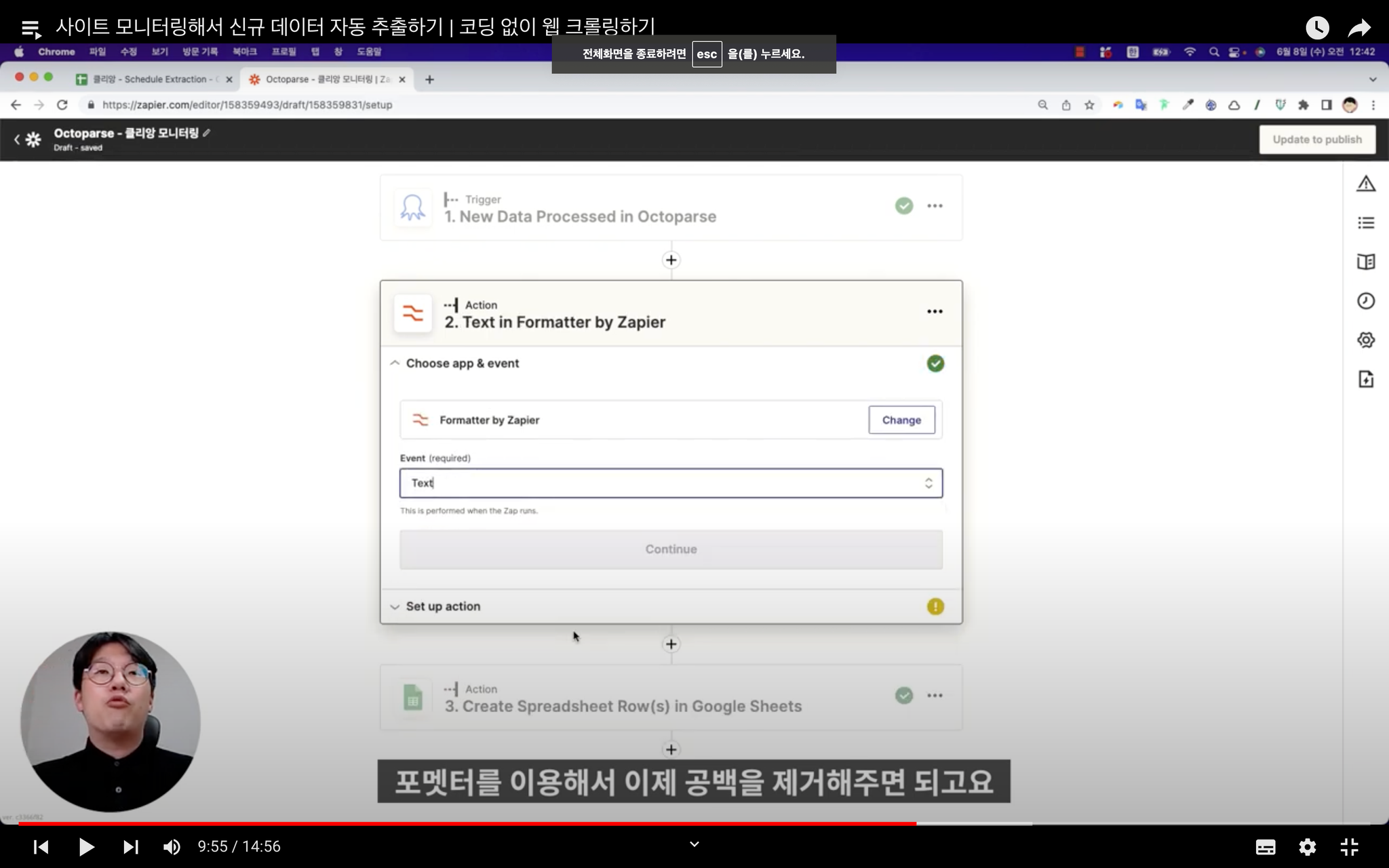1389x868 pixels.
Task: Open the Chrome profile avatar
Action: click(1350, 105)
